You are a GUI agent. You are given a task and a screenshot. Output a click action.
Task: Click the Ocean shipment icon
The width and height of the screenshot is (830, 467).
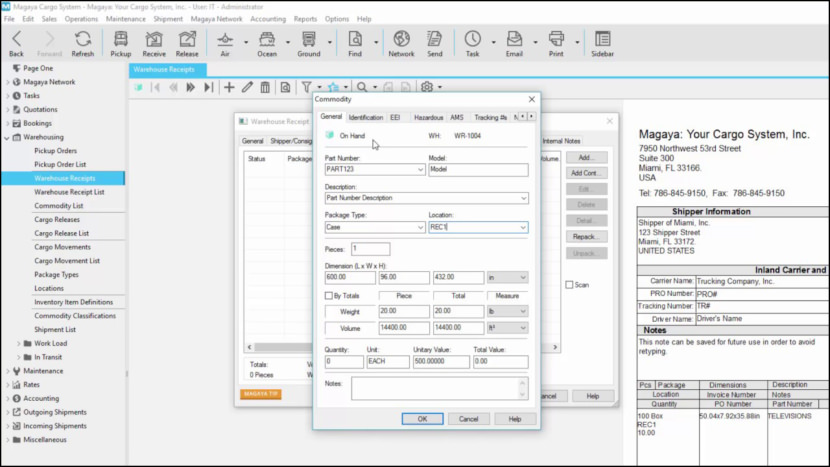[267, 39]
